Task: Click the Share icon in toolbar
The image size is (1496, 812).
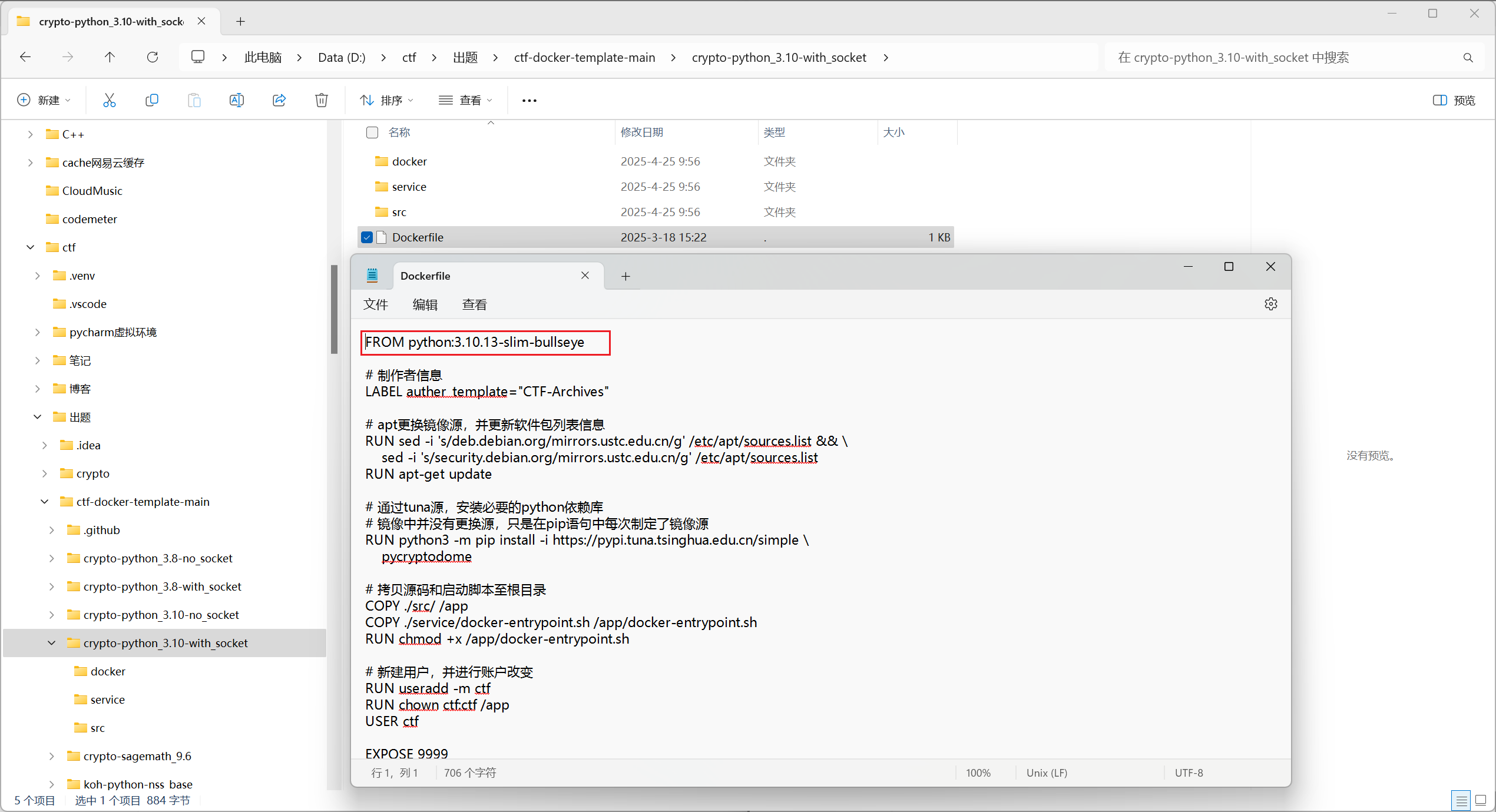Action: pyautogui.click(x=279, y=100)
